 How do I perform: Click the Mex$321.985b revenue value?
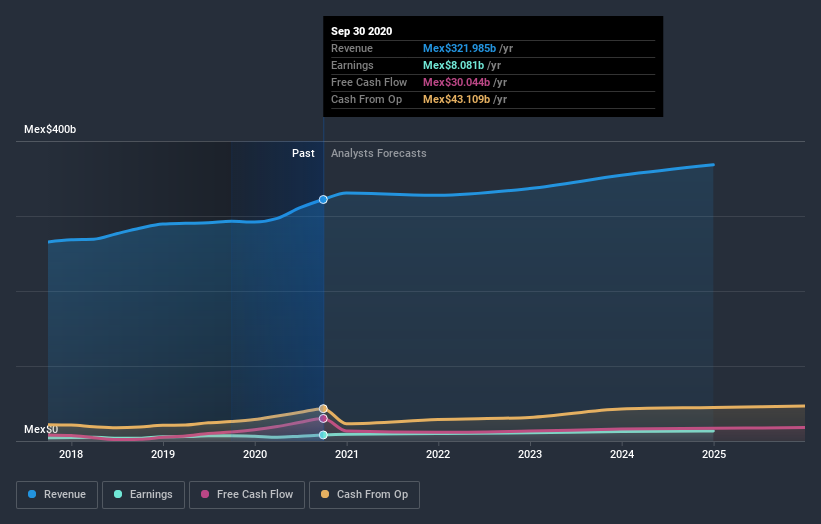click(x=459, y=48)
